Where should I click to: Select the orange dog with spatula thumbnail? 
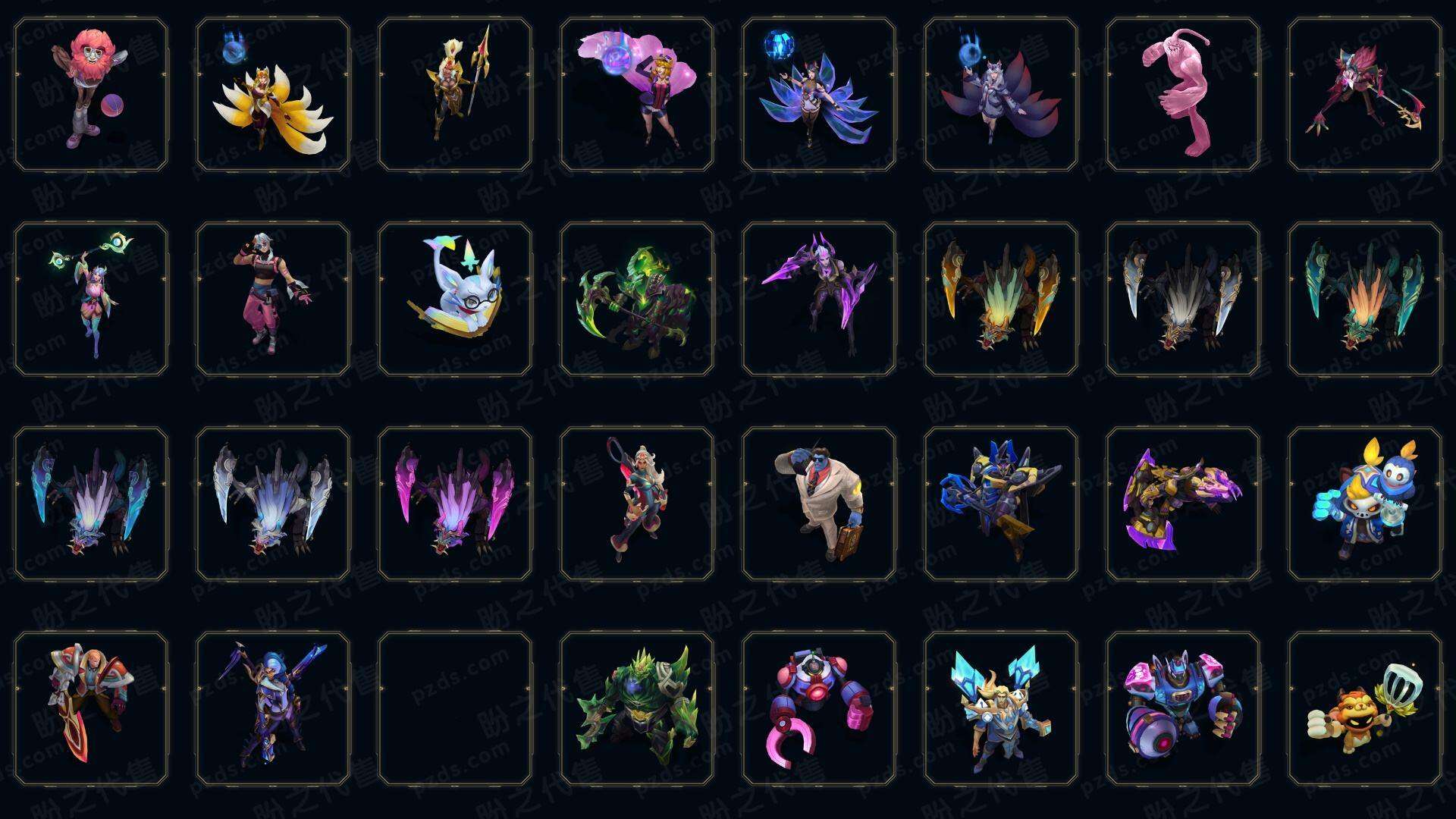1365,708
